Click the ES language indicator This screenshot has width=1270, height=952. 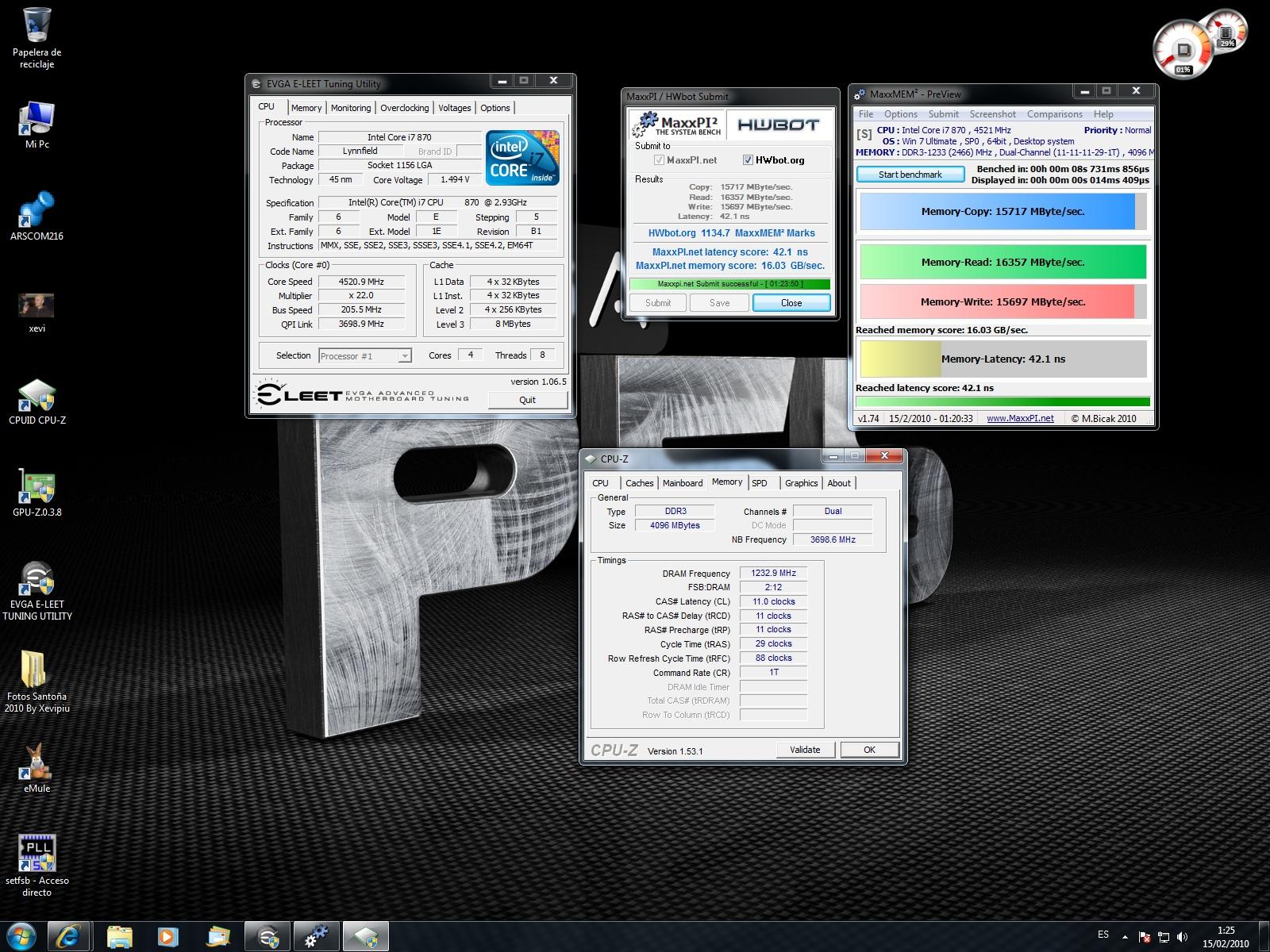pyautogui.click(x=1103, y=935)
